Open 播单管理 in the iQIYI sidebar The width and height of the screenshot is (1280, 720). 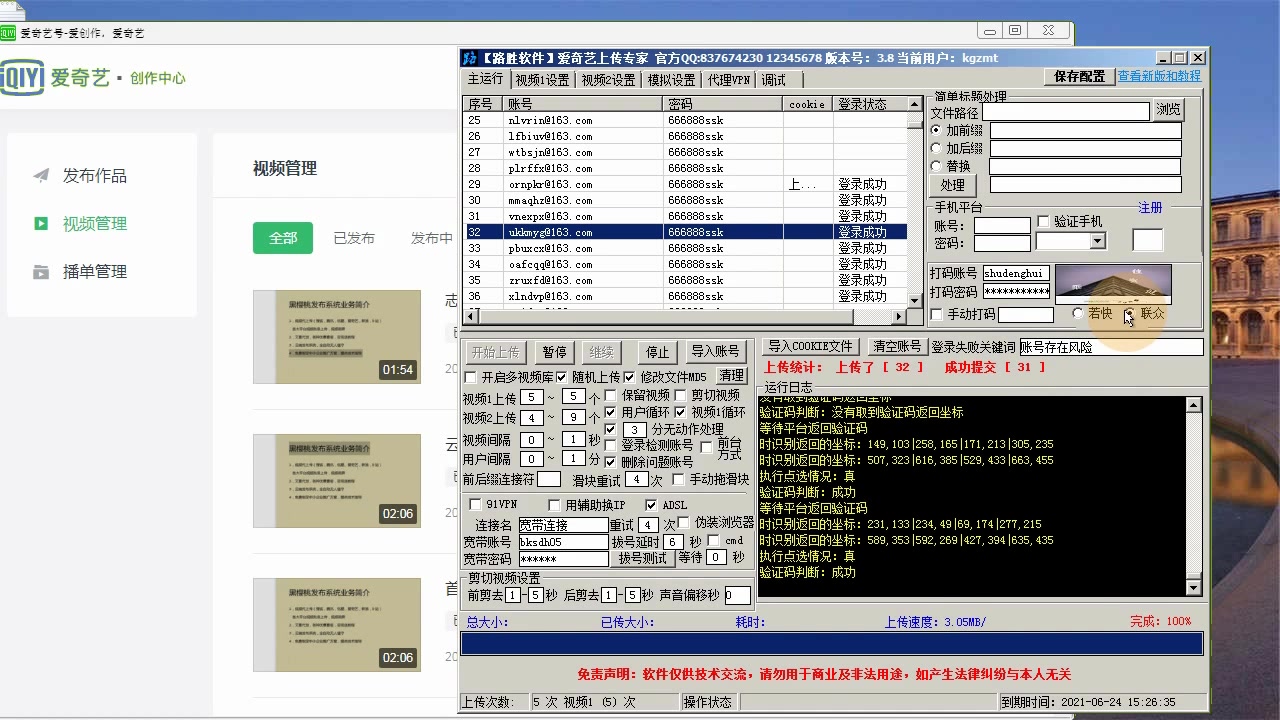click(x=94, y=272)
